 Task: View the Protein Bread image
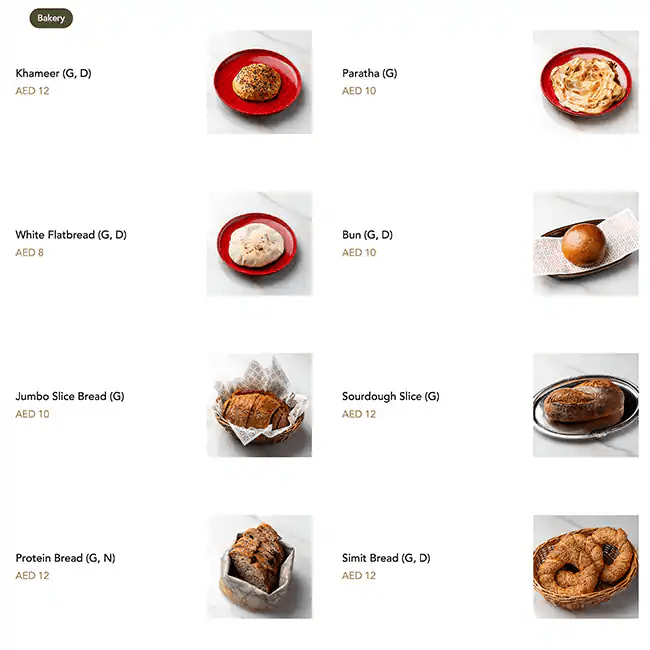tap(260, 567)
